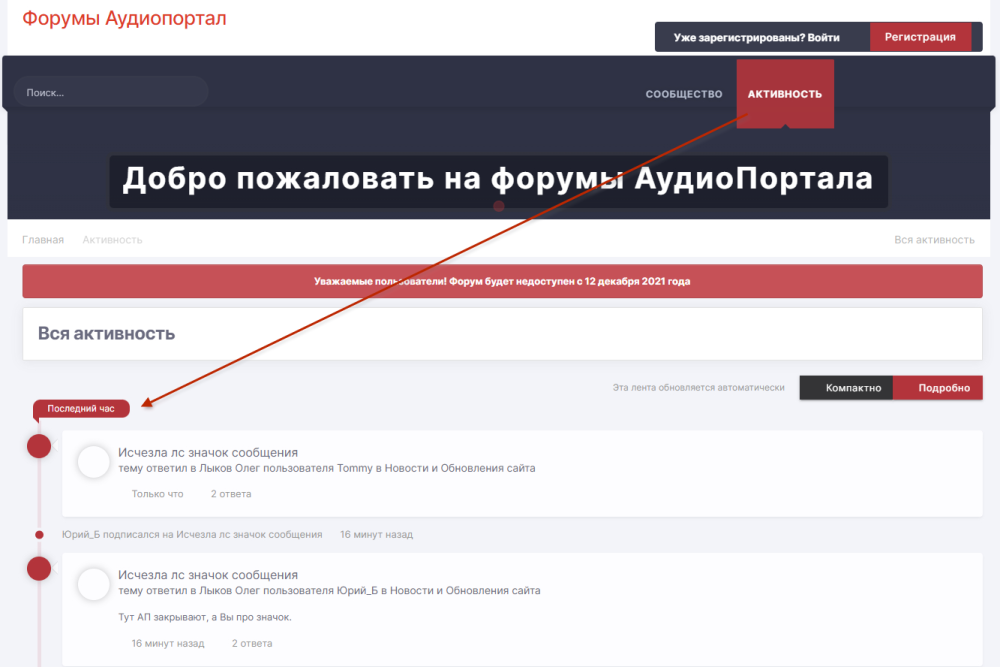1000x667 pixels.
Task: Go to Главная in breadcrumbs
Action: [x=43, y=240]
